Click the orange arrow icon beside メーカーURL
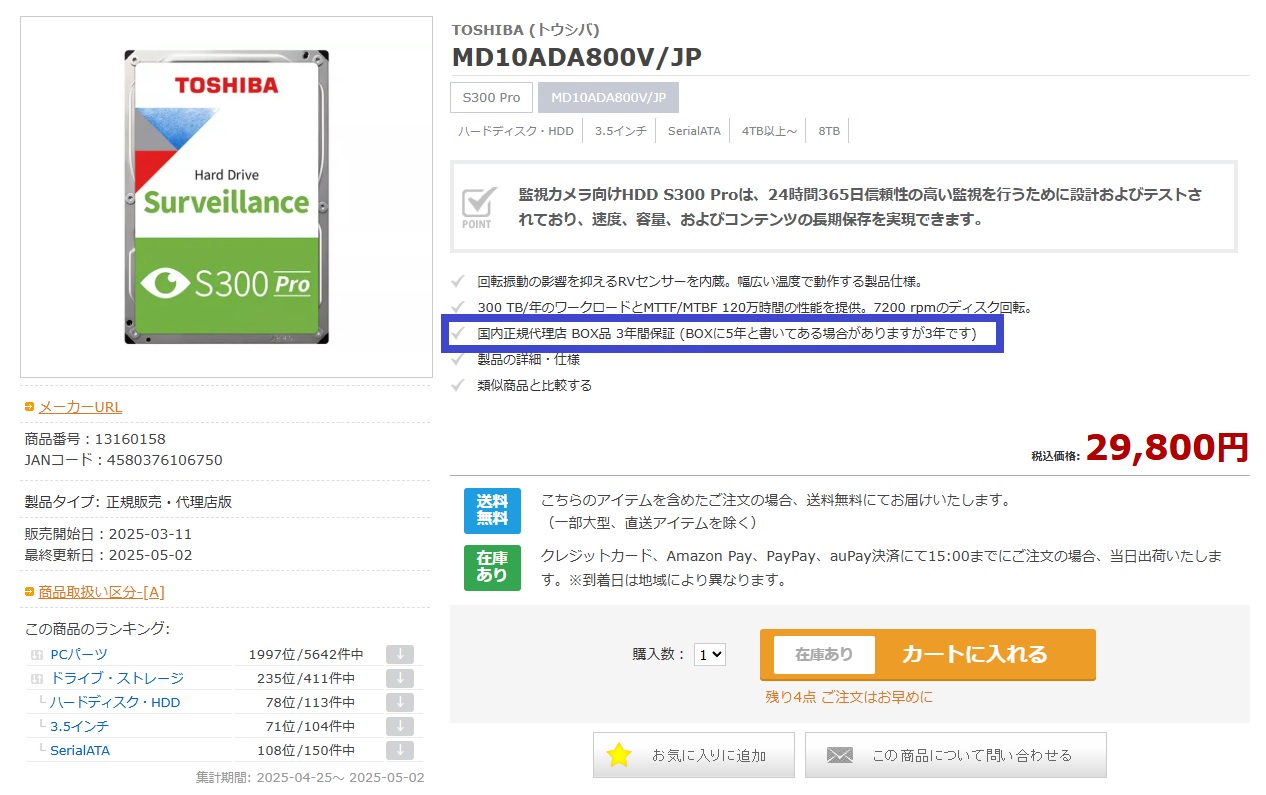1266x795 pixels. coord(30,407)
